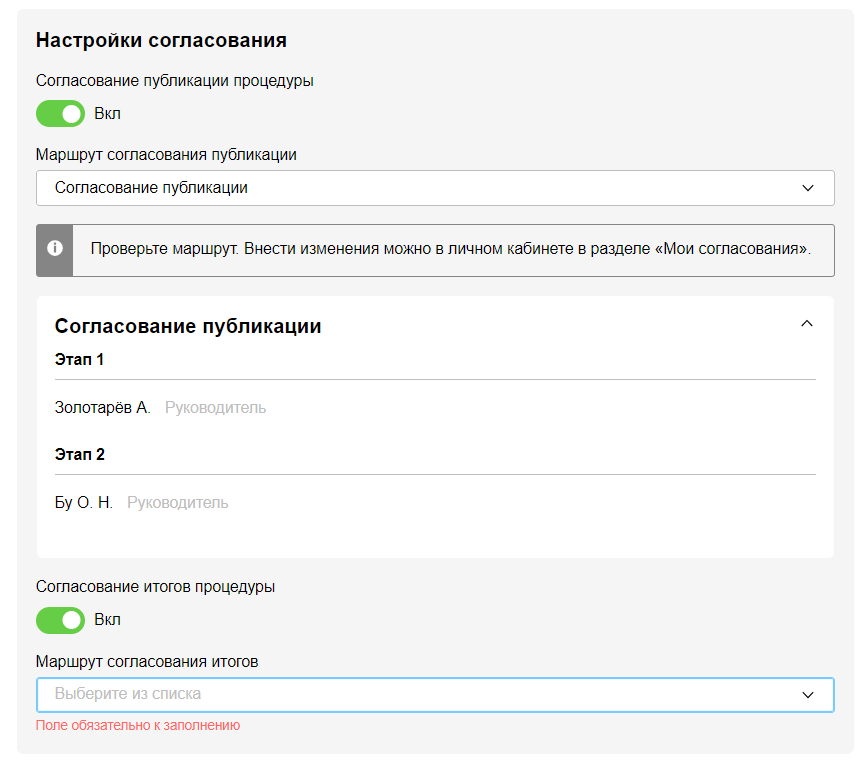Click the Руководитель role next to Золотарёв А.
Screen dimensions: 861x763
coord(215,408)
